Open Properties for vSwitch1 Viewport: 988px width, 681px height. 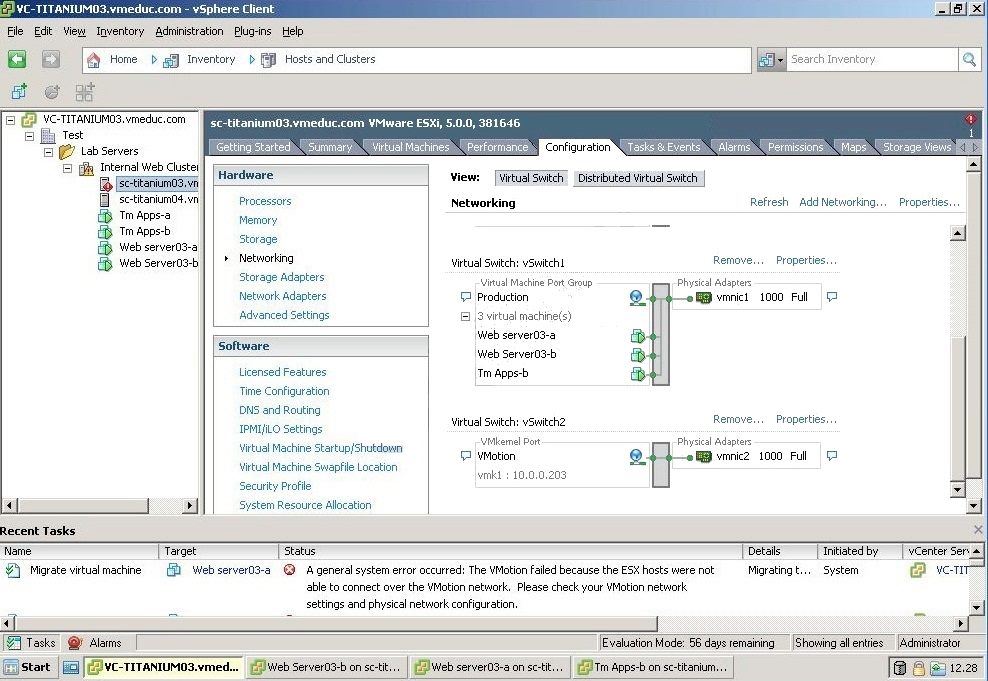pyautogui.click(x=806, y=260)
